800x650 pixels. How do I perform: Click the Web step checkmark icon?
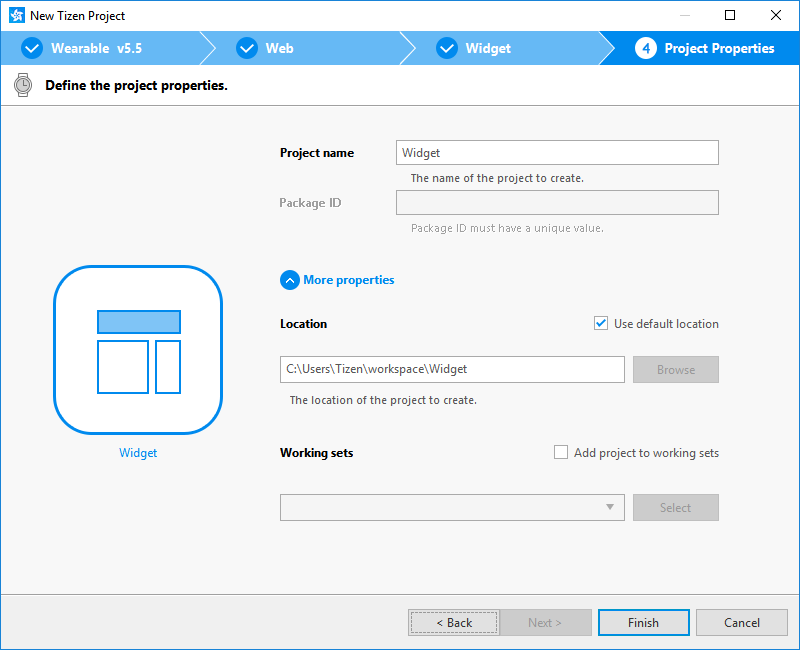(x=246, y=48)
